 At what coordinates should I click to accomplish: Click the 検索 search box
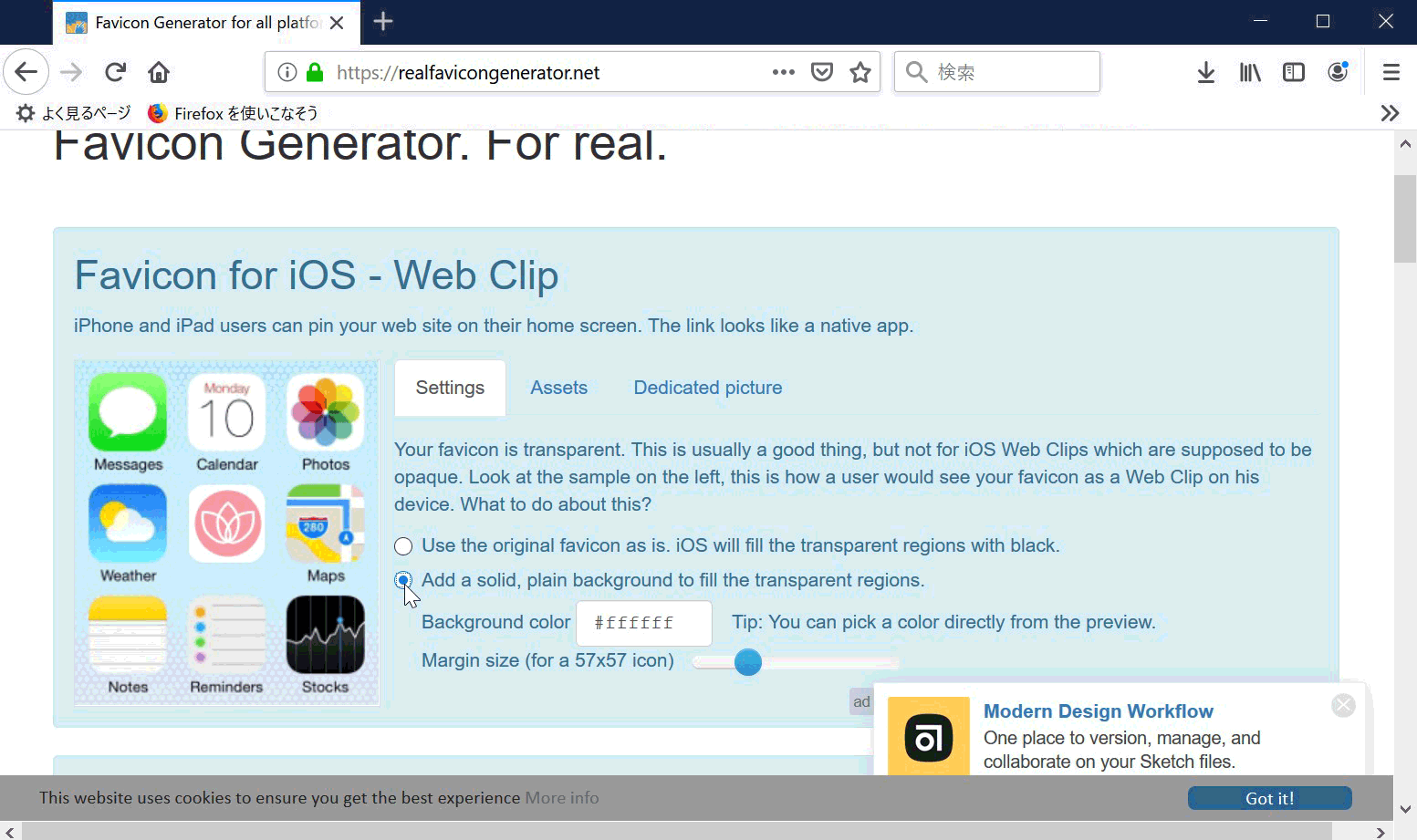pos(996,72)
